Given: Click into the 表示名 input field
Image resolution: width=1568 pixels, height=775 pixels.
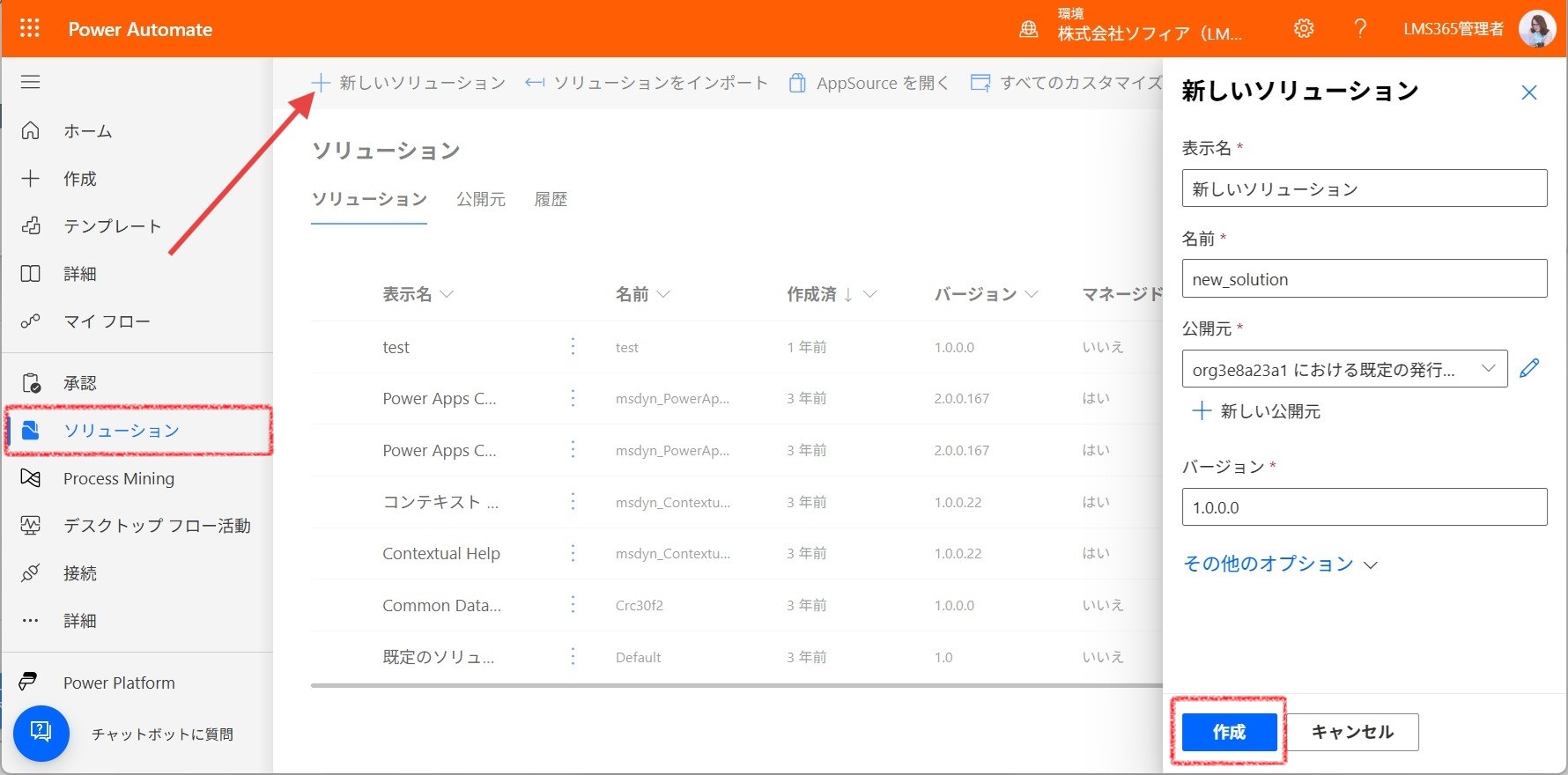Looking at the screenshot, I should (1365, 188).
